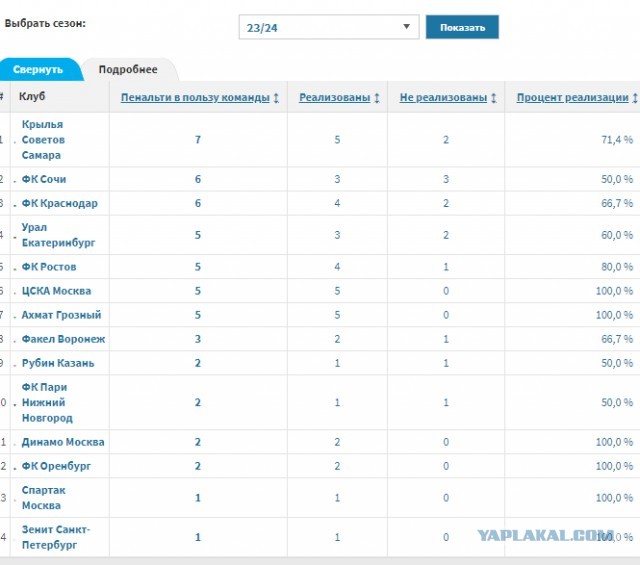
Task: Click sort arrow next to Не реализованы
Action: coord(493,98)
